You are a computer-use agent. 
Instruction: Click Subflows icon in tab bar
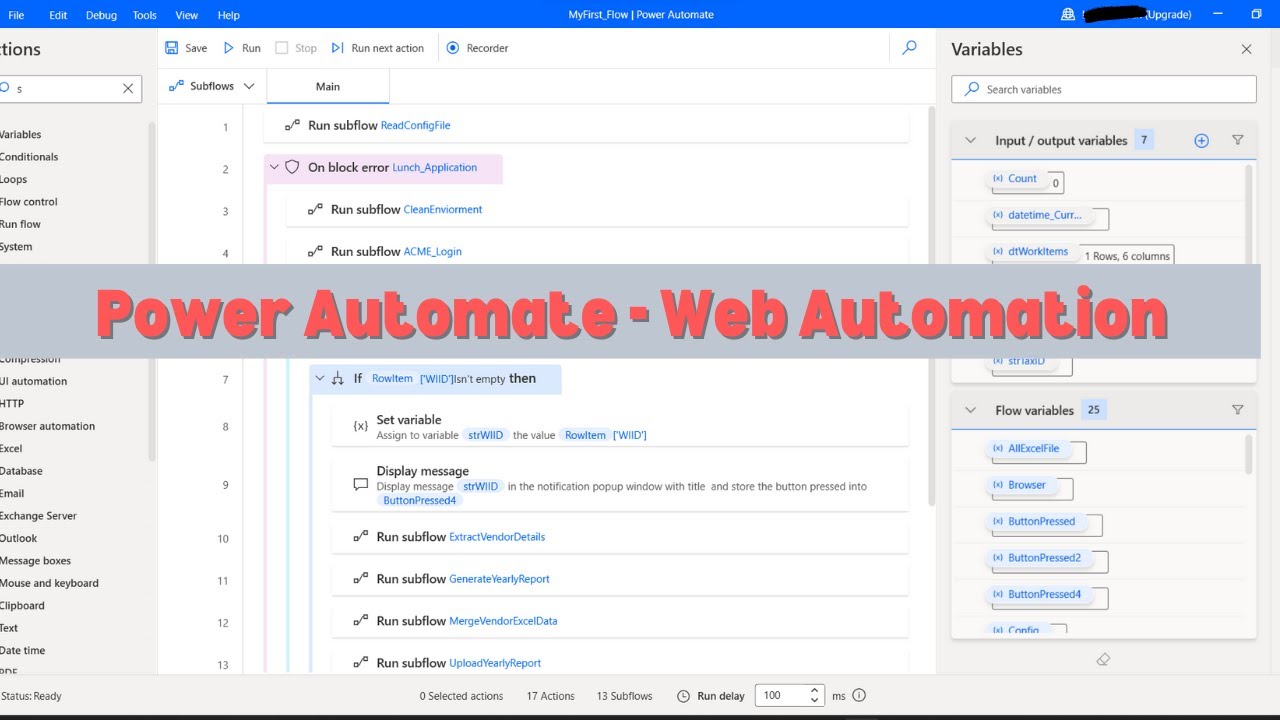click(176, 86)
